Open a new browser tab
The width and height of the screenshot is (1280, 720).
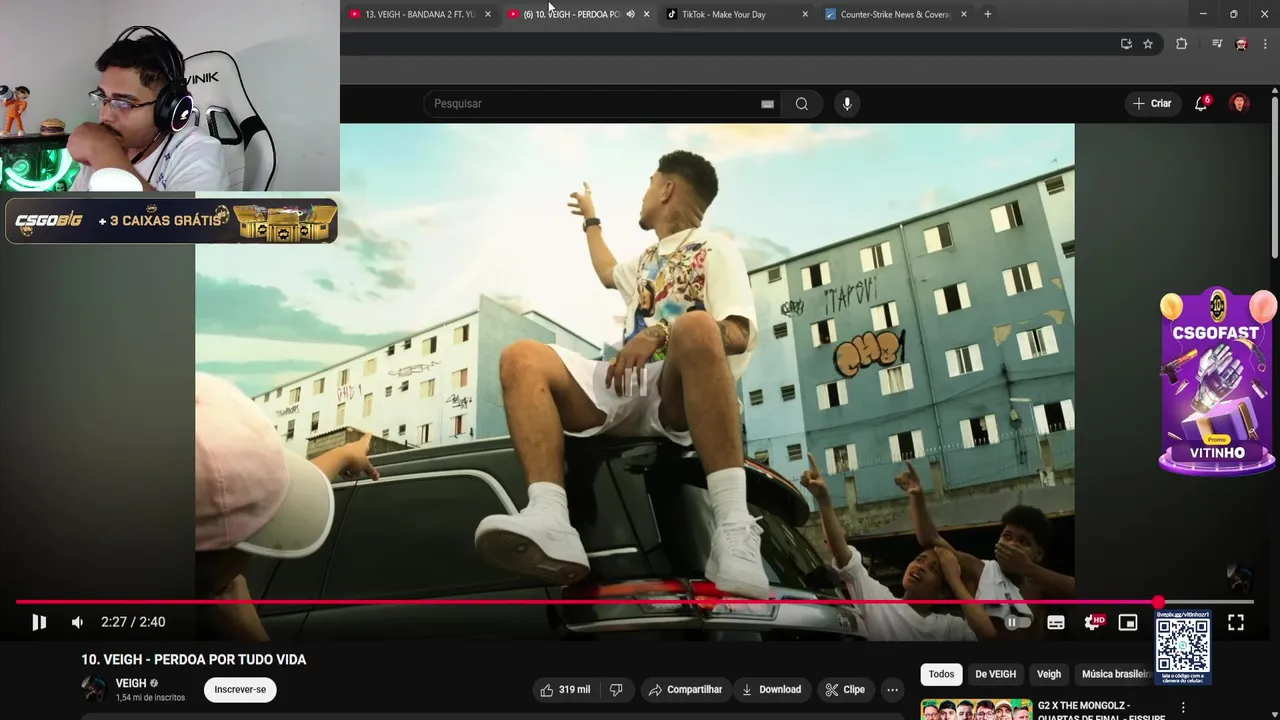[988, 14]
